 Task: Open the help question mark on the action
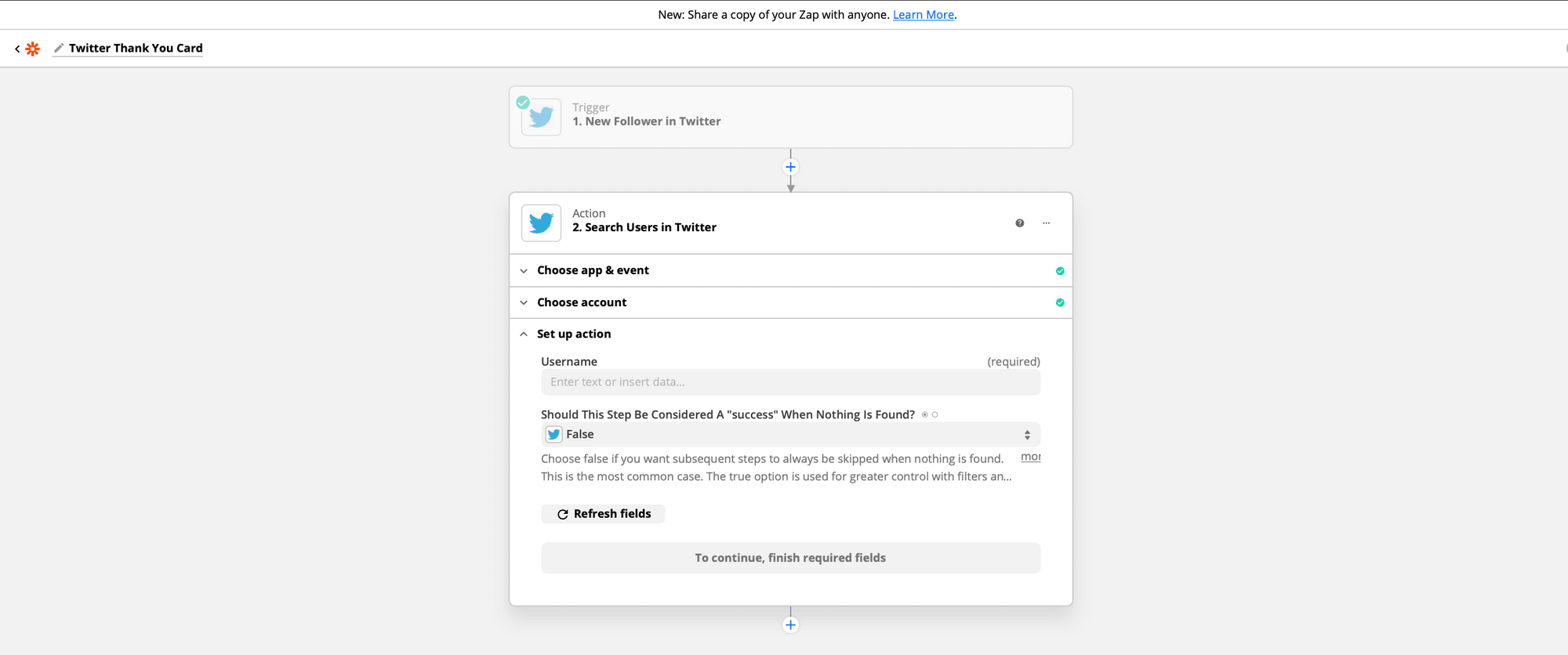pos(1019,223)
